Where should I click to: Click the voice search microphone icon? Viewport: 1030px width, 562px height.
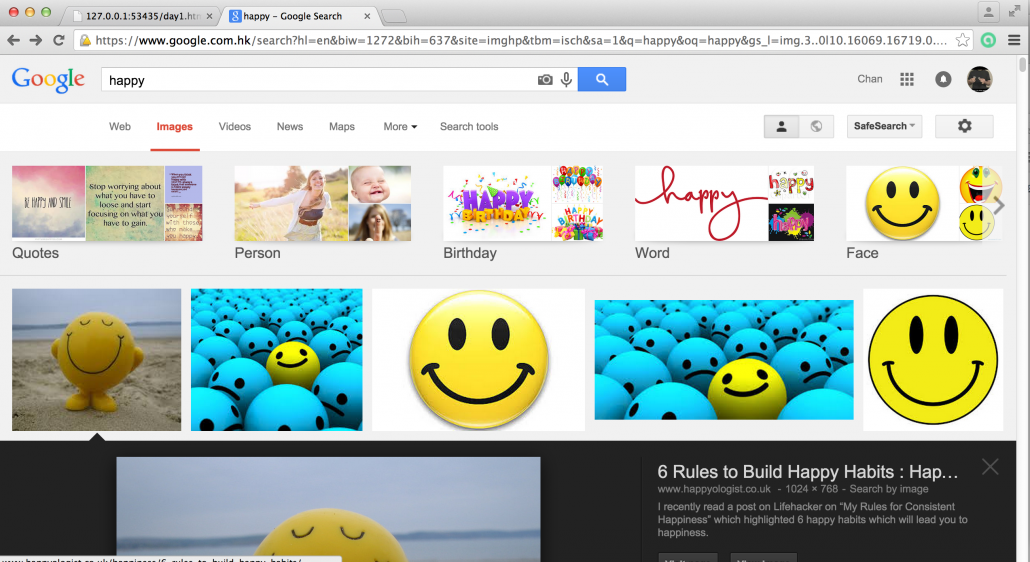566,80
